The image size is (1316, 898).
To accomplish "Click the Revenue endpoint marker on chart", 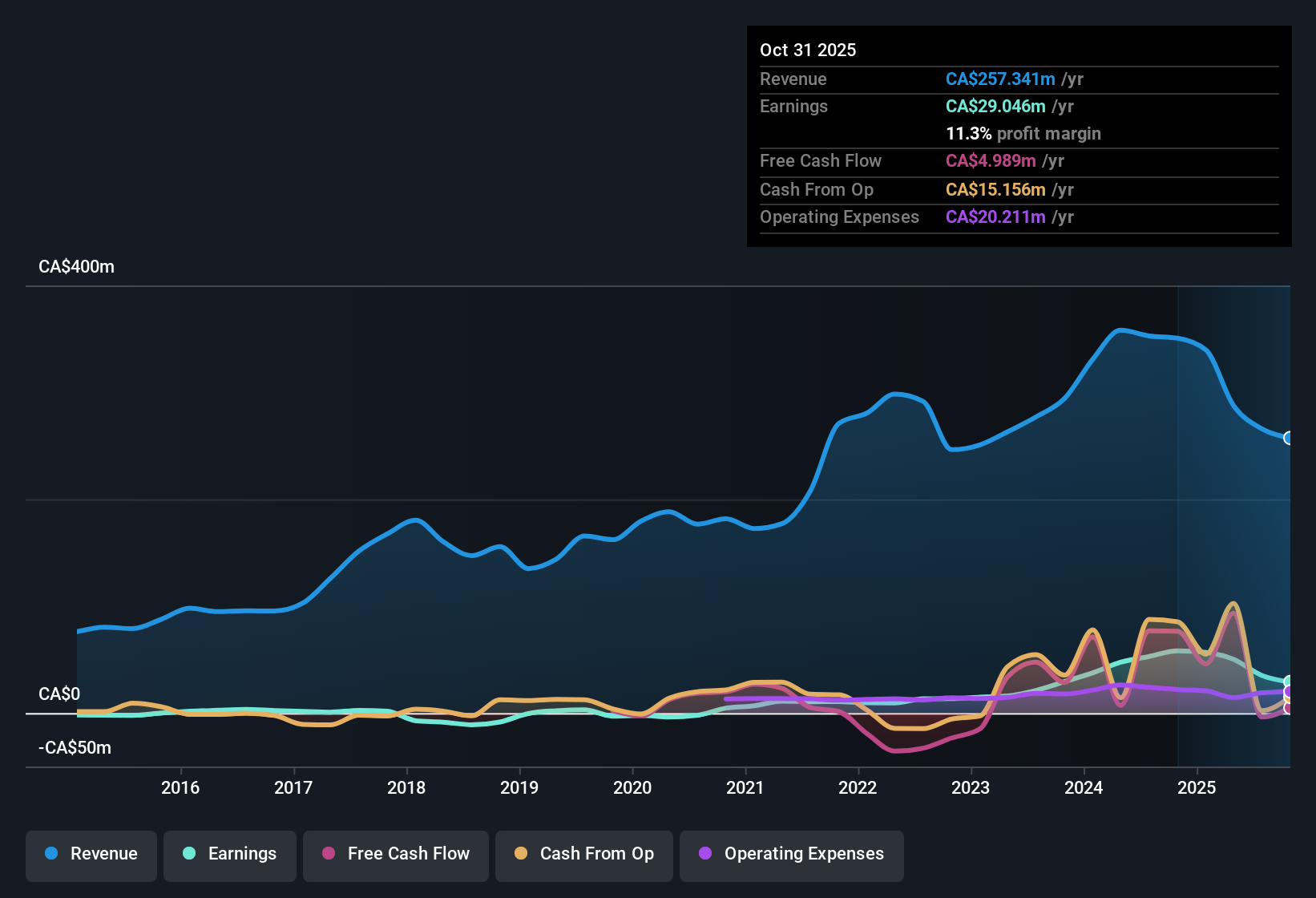I will pyautogui.click(x=1289, y=438).
